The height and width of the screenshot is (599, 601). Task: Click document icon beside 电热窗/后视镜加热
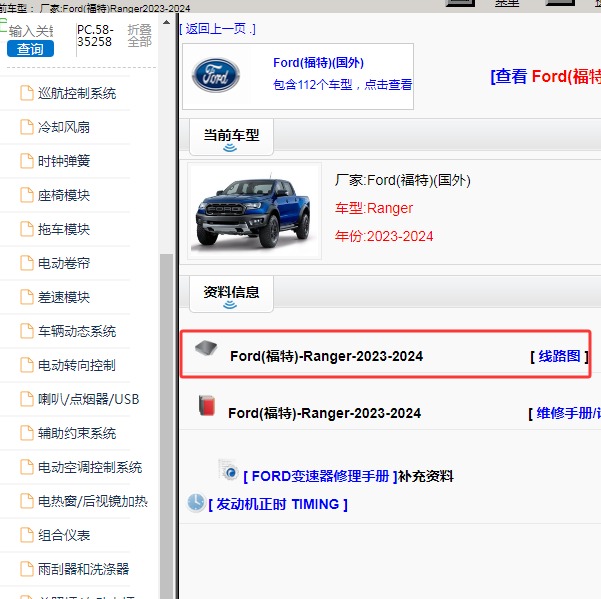pos(26,501)
